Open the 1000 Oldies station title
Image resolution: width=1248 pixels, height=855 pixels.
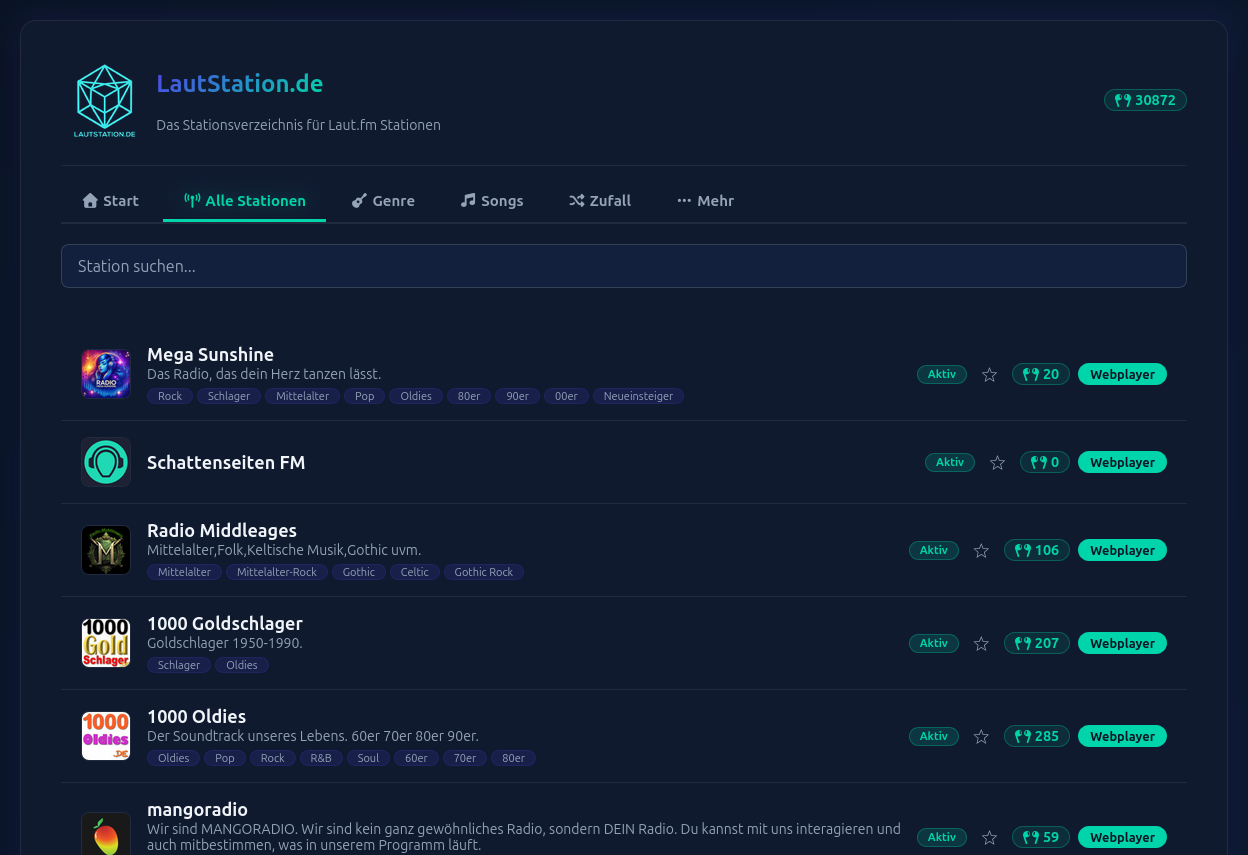tap(196, 716)
